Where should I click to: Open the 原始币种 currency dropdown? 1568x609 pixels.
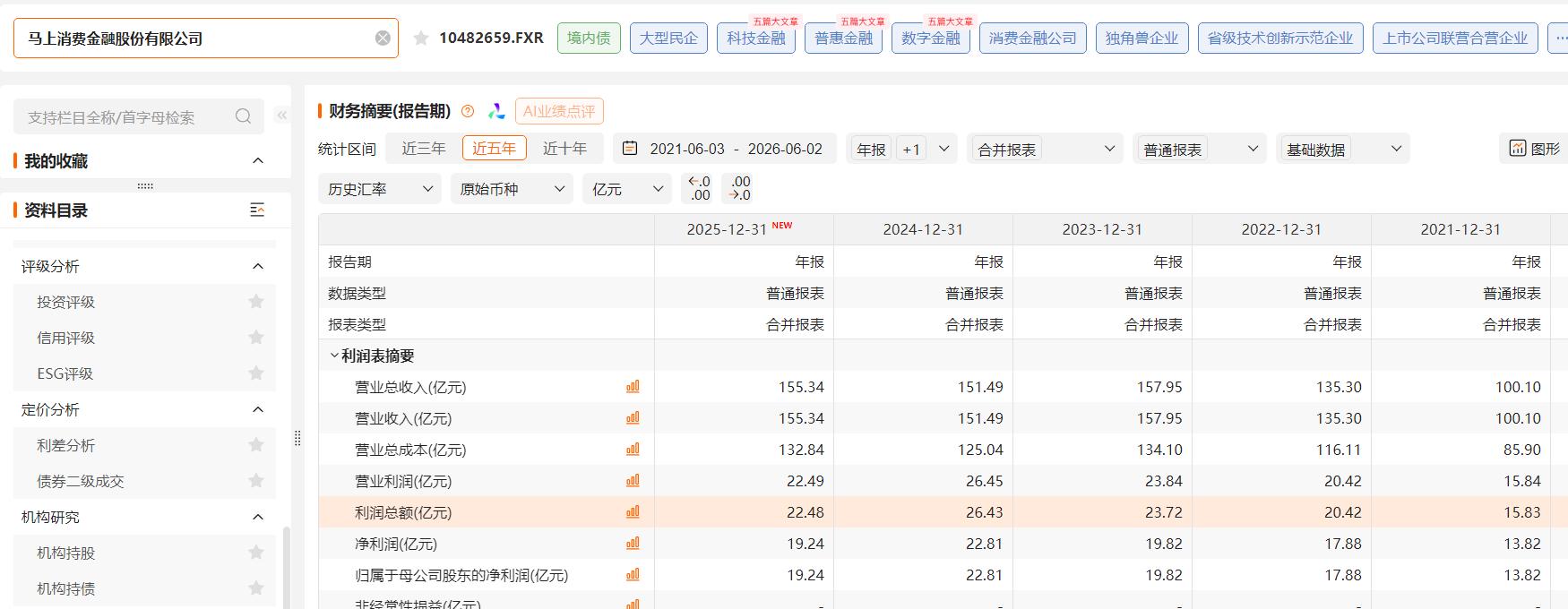(x=512, y=189)
